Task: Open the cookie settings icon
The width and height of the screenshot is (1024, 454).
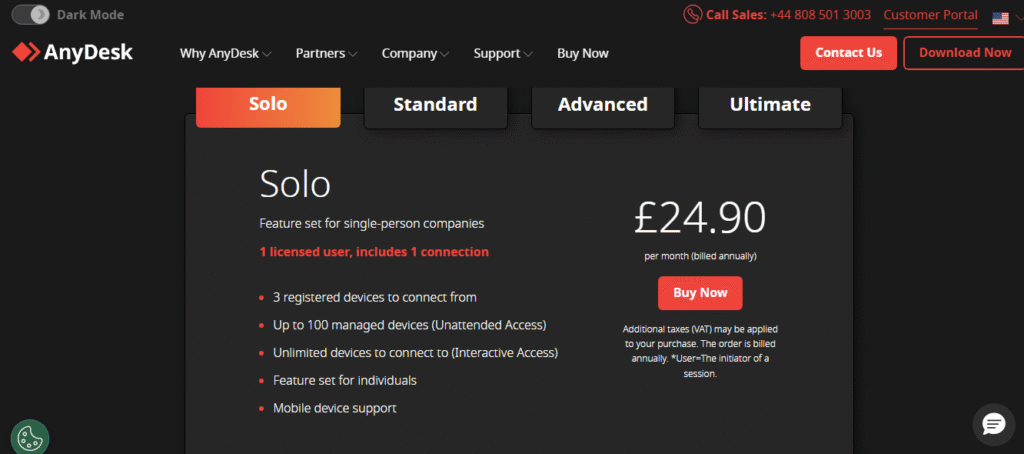Action: pos(30,438)
